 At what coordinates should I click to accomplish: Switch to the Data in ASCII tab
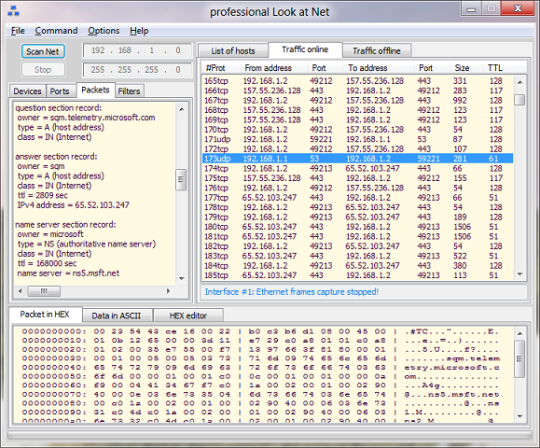[116, 315]
